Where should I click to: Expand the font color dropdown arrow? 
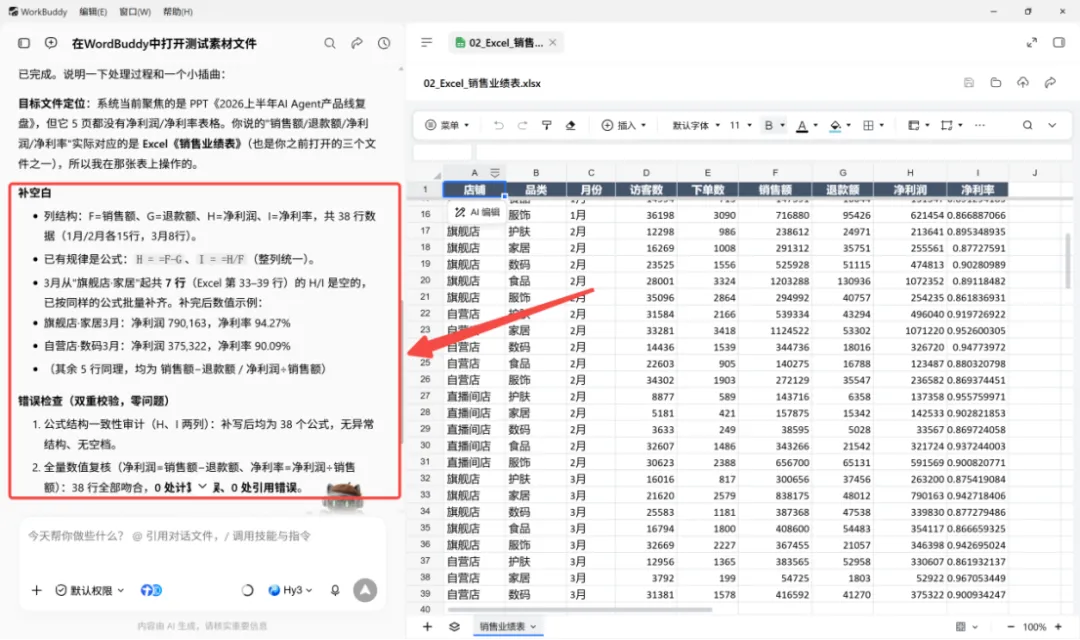(x=816, y=125)
